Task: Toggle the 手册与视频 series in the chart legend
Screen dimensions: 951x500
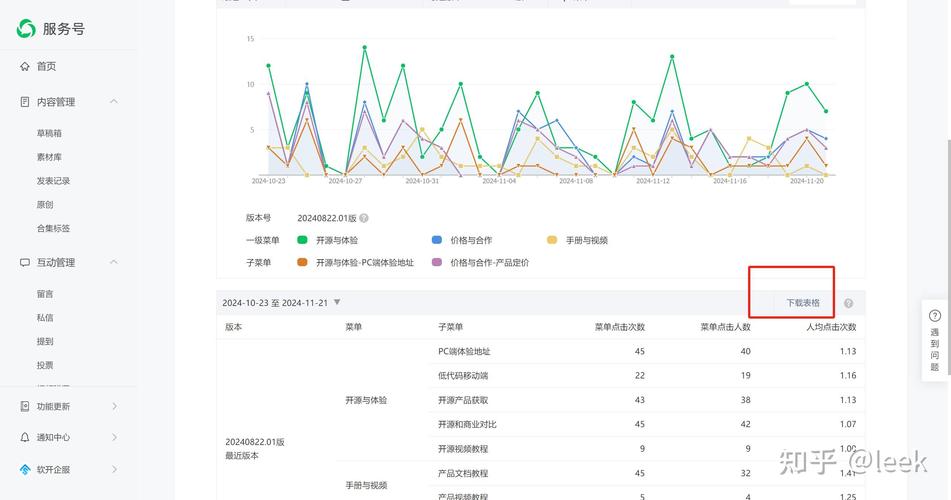Action: (x=552, y=240)
